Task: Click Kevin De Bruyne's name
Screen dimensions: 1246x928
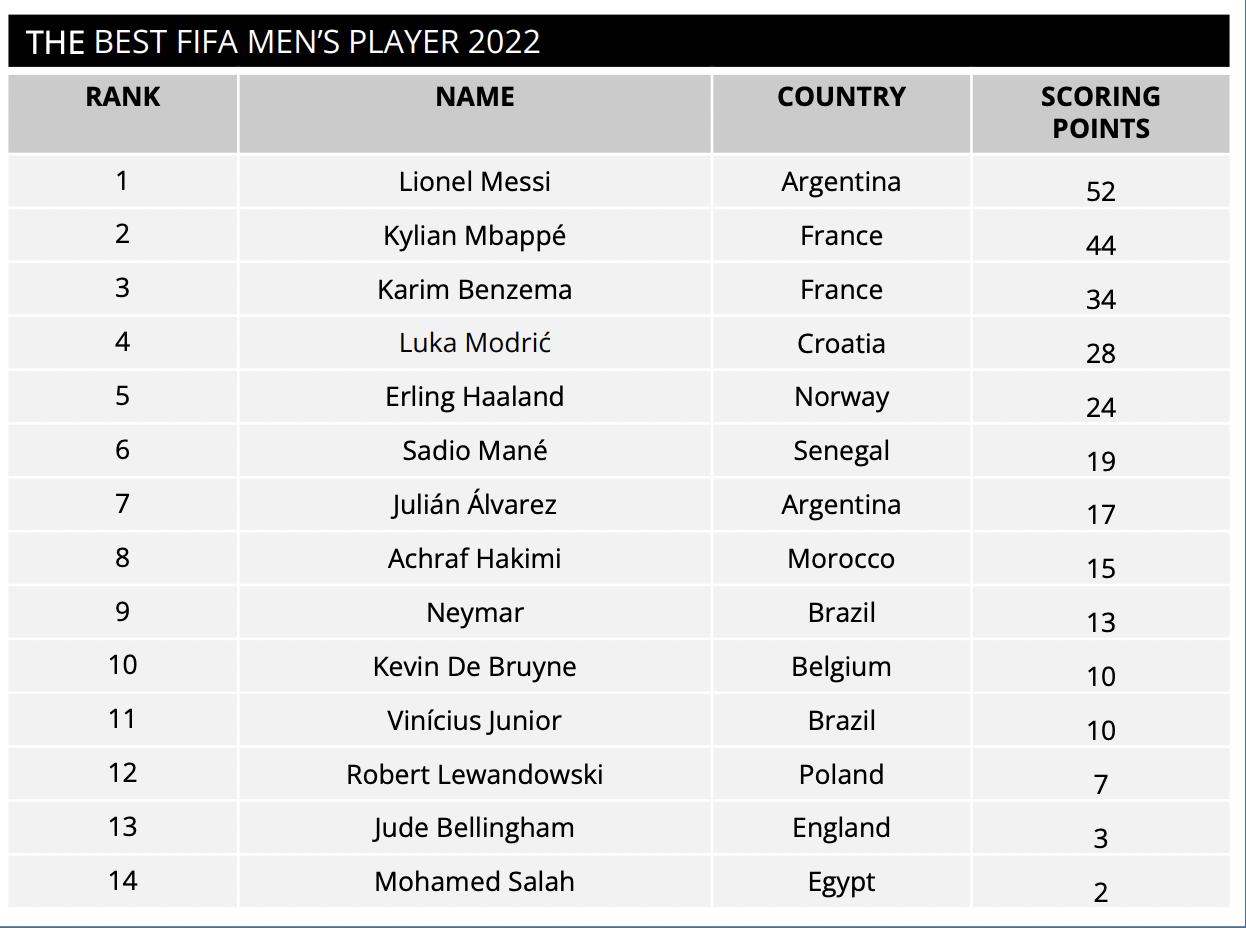Action: point(475,666)
